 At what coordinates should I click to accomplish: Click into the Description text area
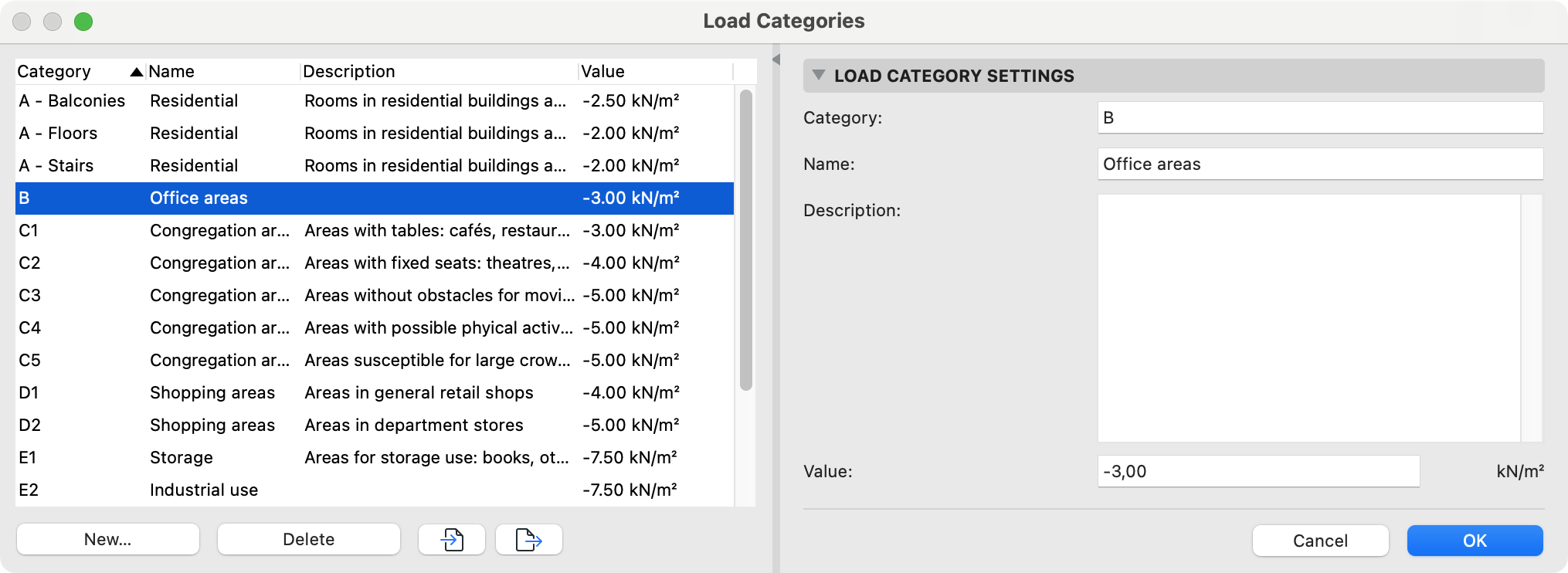point(1309,318)
